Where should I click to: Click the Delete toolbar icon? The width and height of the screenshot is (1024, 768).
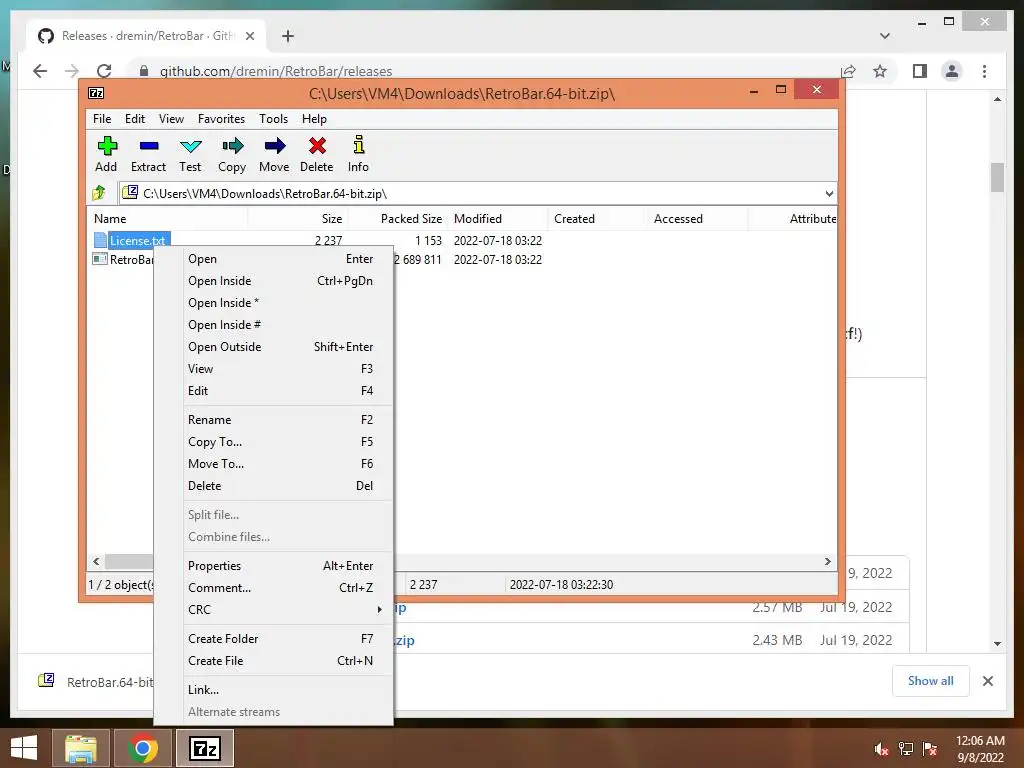click(317, 154)
